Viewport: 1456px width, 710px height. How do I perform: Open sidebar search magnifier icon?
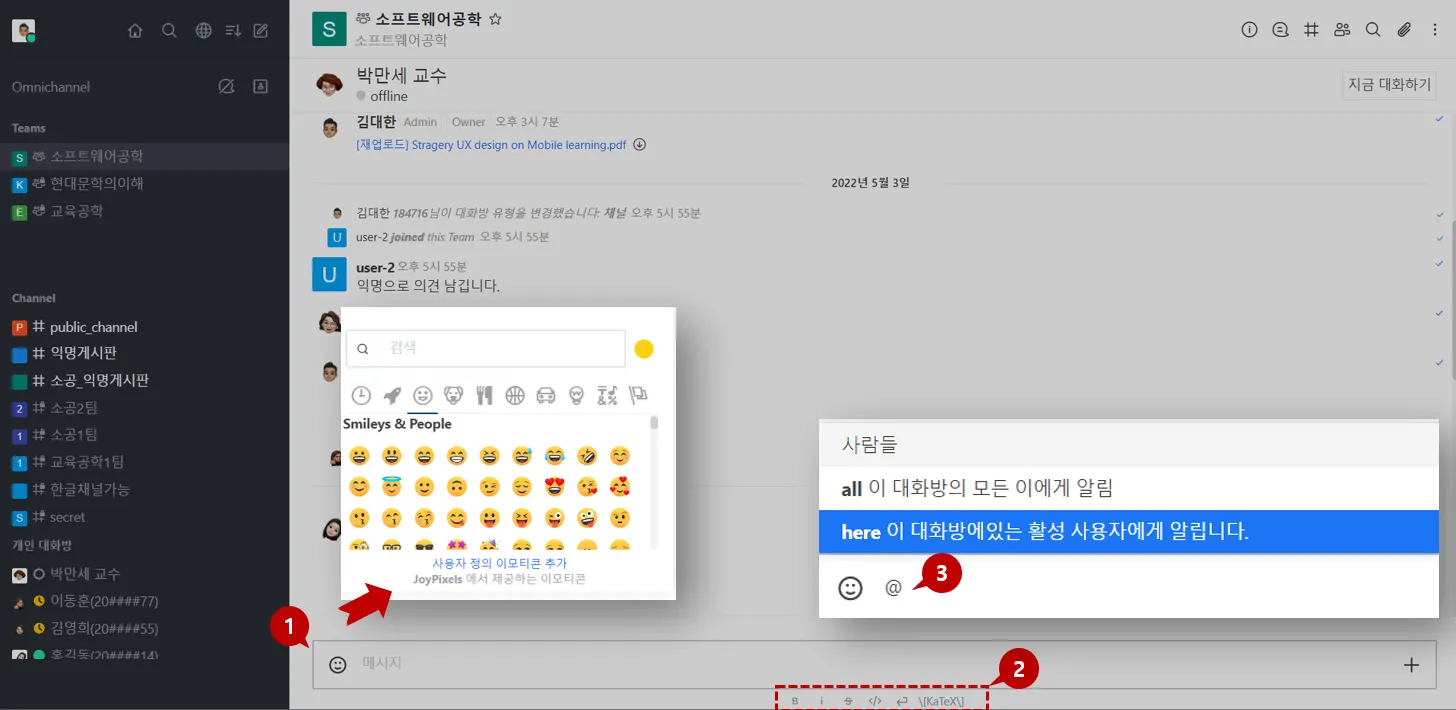tap(169, 31)
